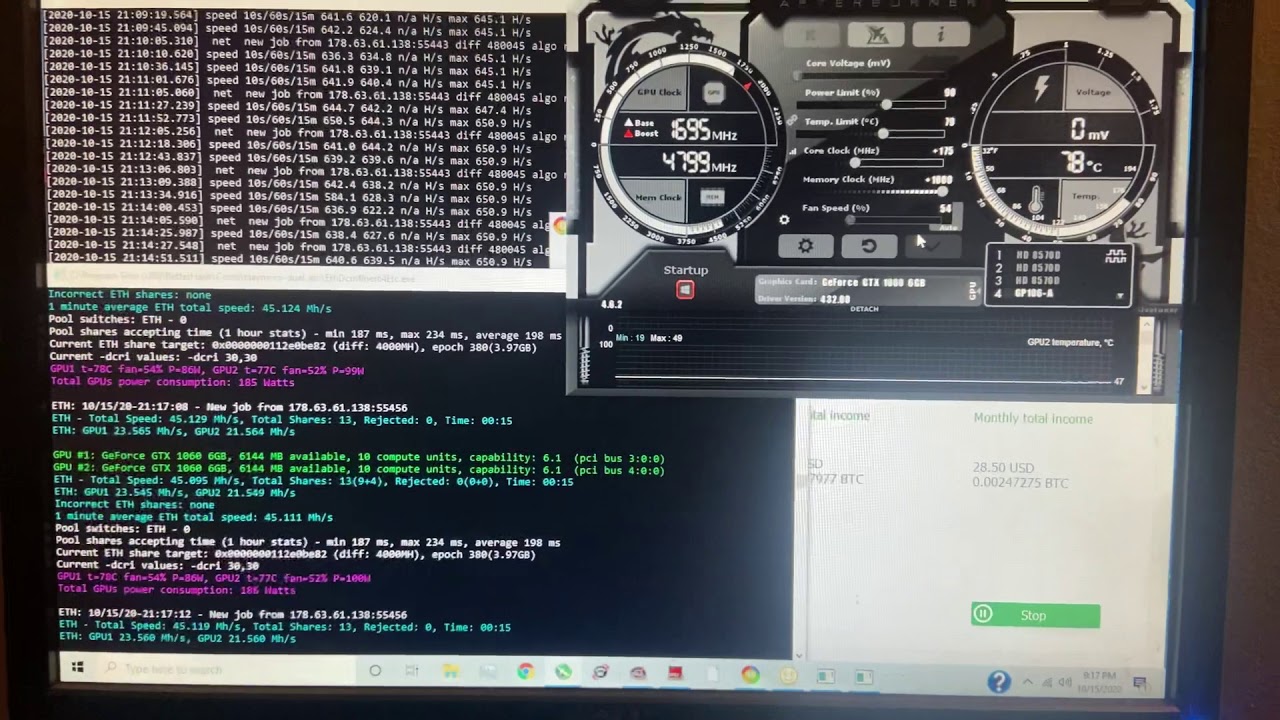Click the square wave icon in the profile panel
Screen dimensions: 1280x720
[1116, 257]
